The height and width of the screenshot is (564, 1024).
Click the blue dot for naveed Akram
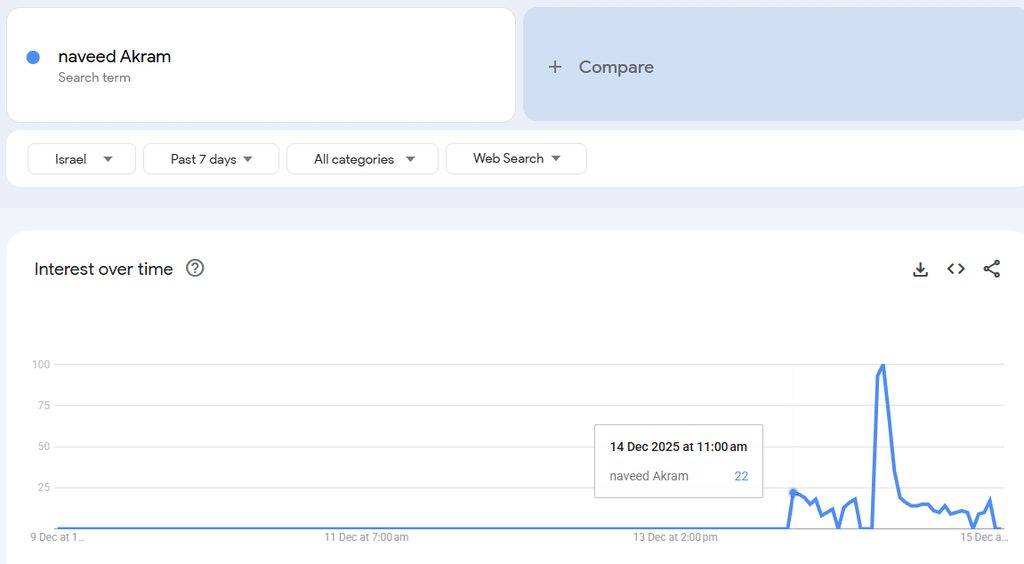[x=33, y=57]
